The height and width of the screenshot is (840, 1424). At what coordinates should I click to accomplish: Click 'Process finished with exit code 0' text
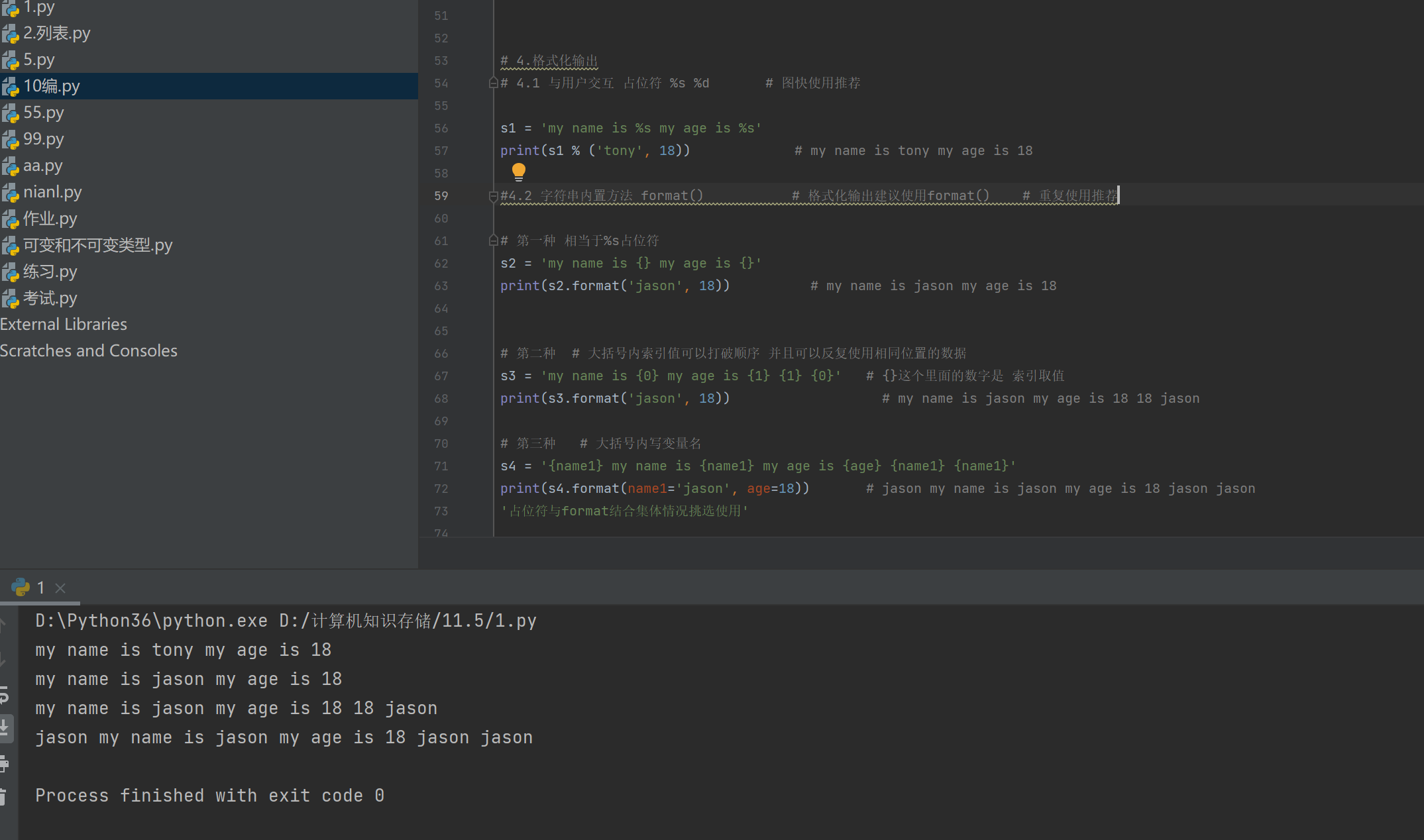[x=209, y=796]
